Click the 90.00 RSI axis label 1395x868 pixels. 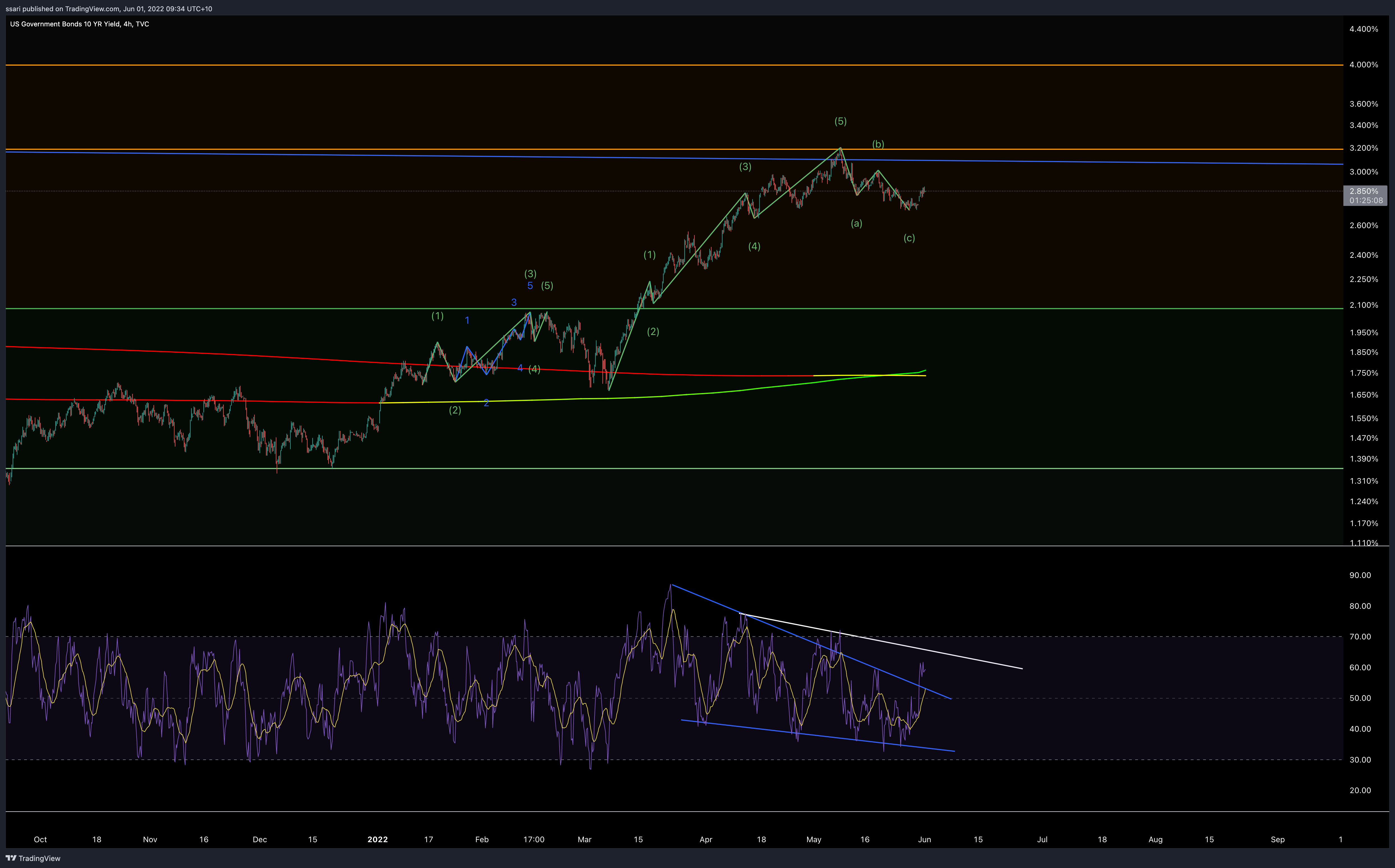tap(1360, 575)
